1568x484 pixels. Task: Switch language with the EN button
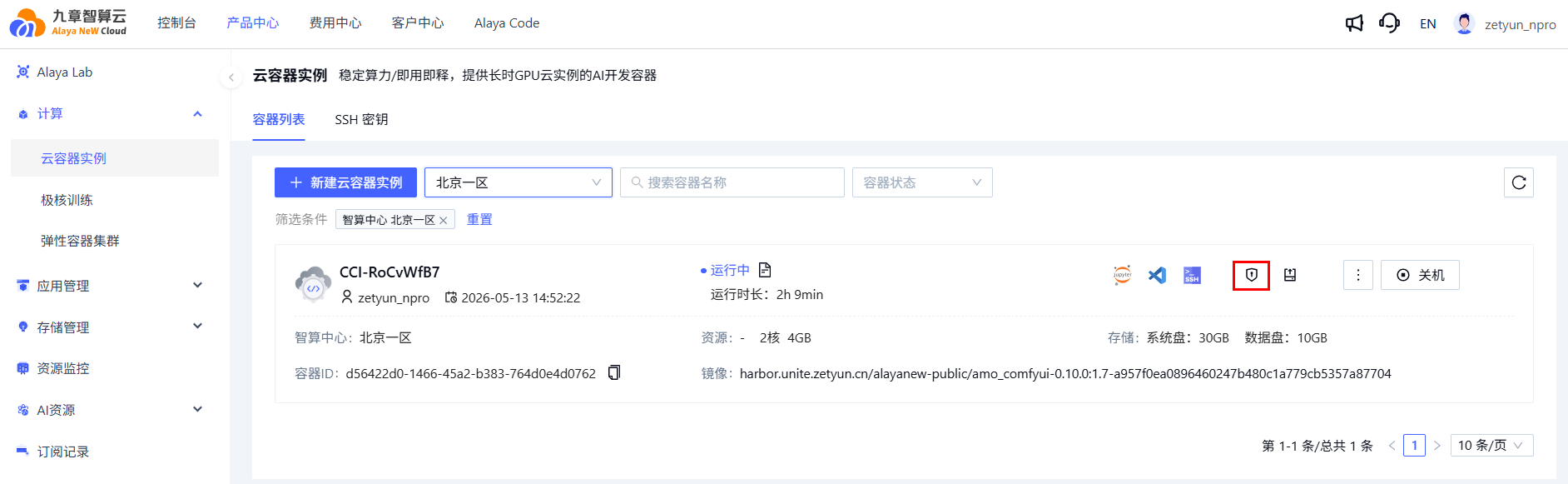pos(1428,24)
